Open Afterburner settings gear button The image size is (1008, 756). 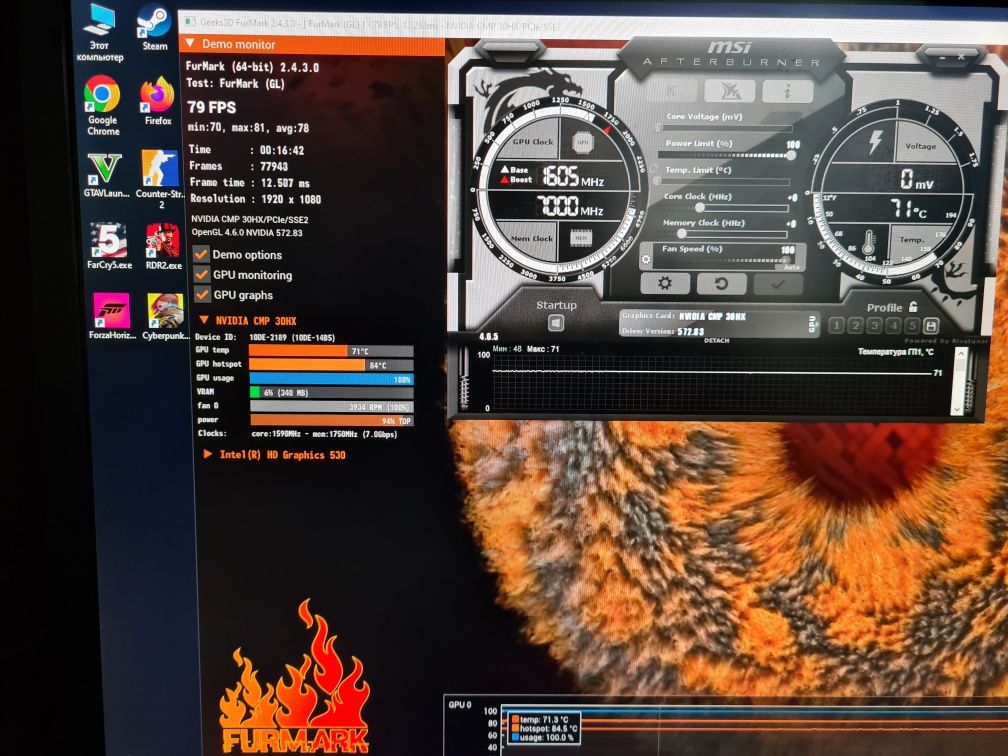pos(665,283)
